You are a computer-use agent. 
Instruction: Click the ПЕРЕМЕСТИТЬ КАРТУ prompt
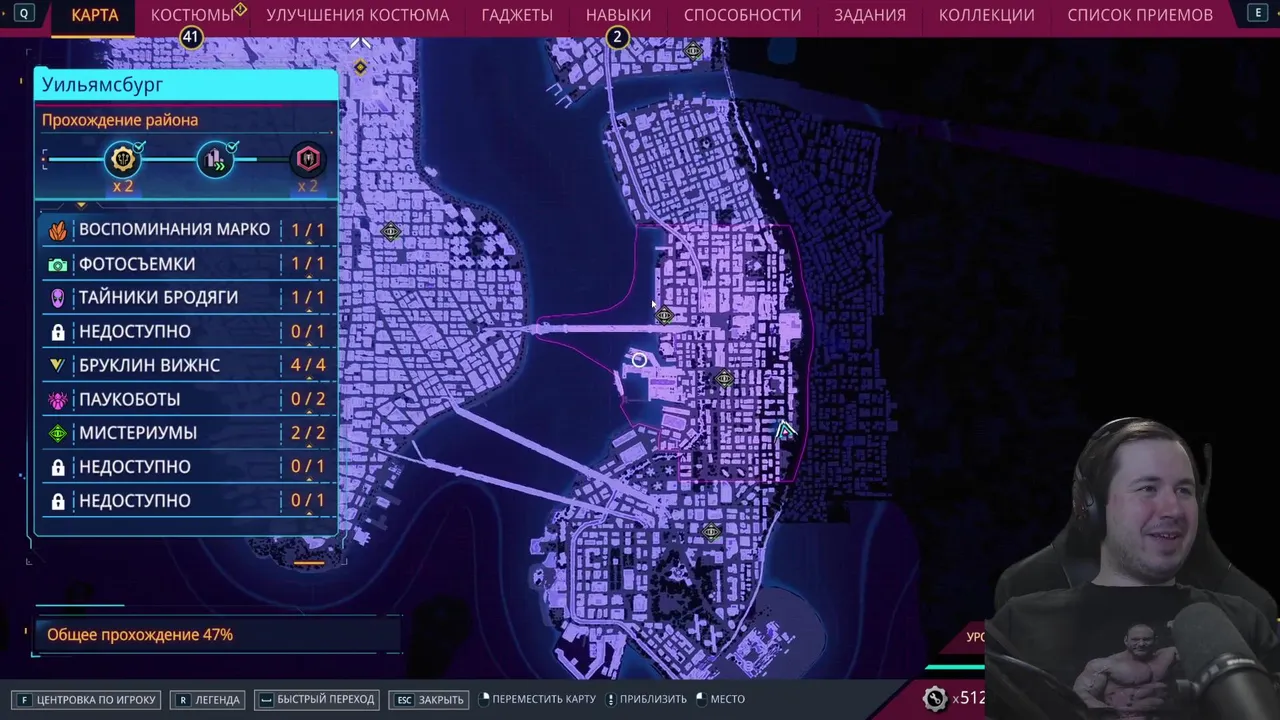pyautogui.click(x=539, y=699)
